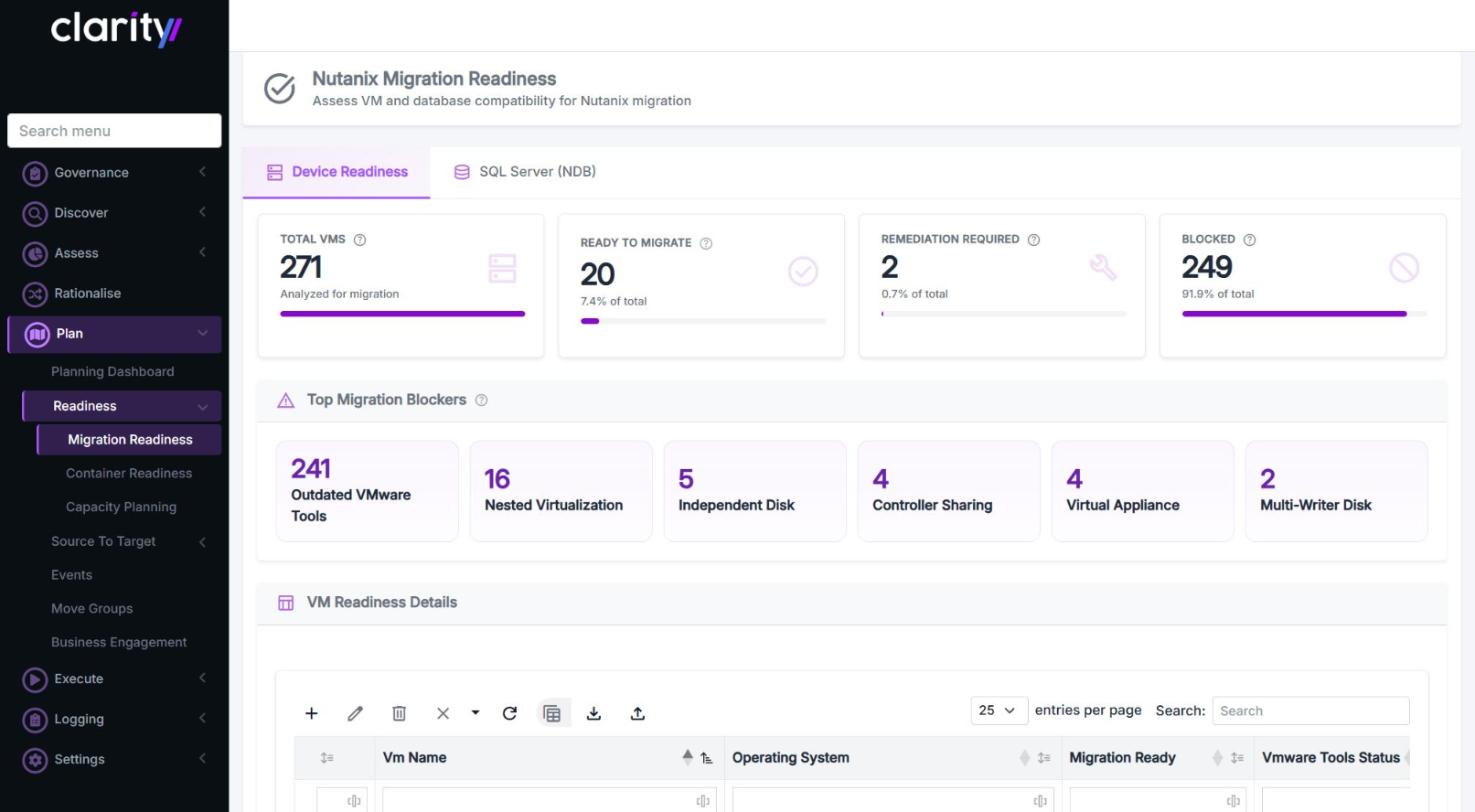1475x812 pixels.
Task: Select the Outdated VMware Tools blocker card
Action: pos(367,491)
